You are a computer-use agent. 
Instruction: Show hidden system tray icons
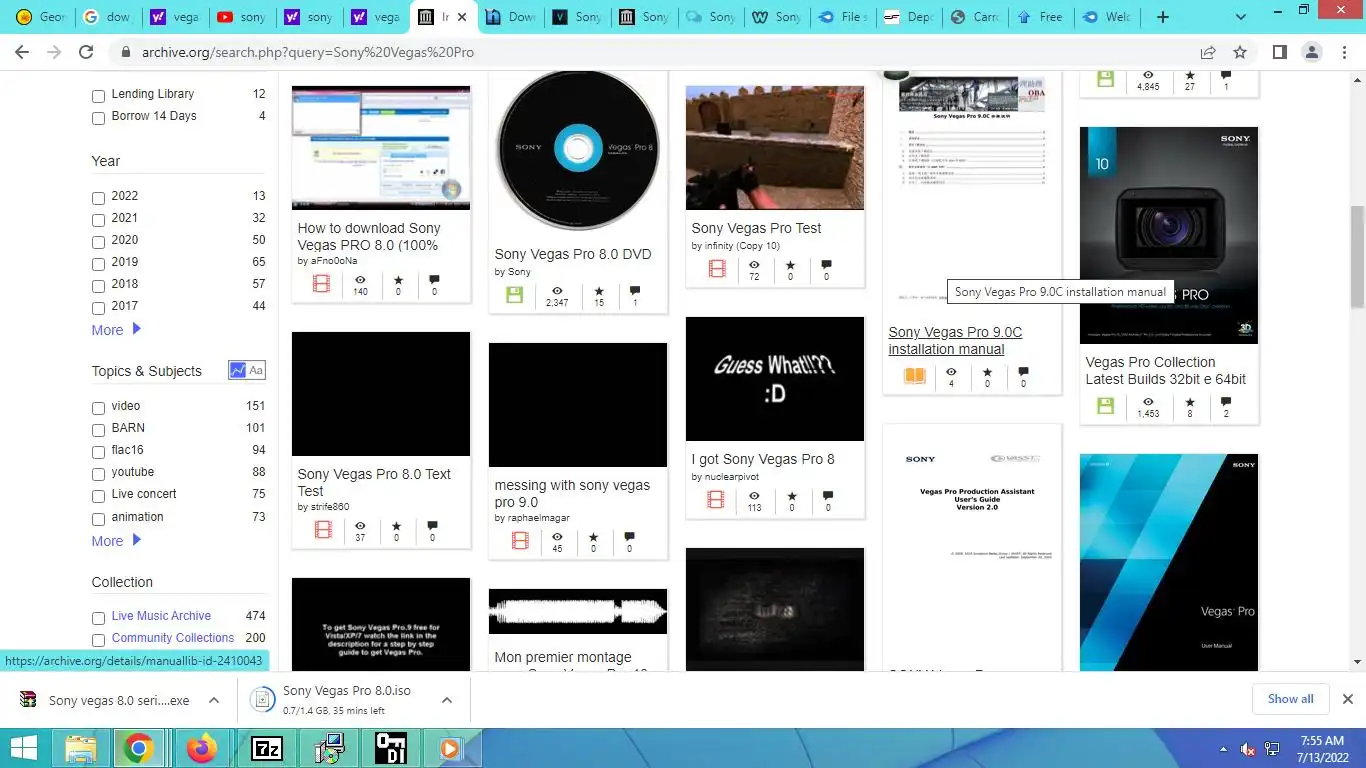click(x=1223, y=749)
